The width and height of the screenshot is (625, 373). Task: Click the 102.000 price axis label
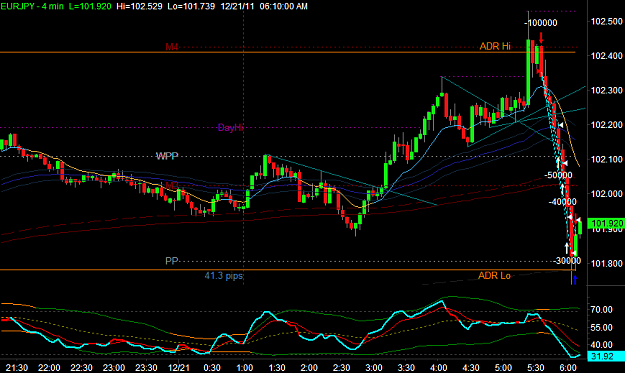(x=607, y=194)
